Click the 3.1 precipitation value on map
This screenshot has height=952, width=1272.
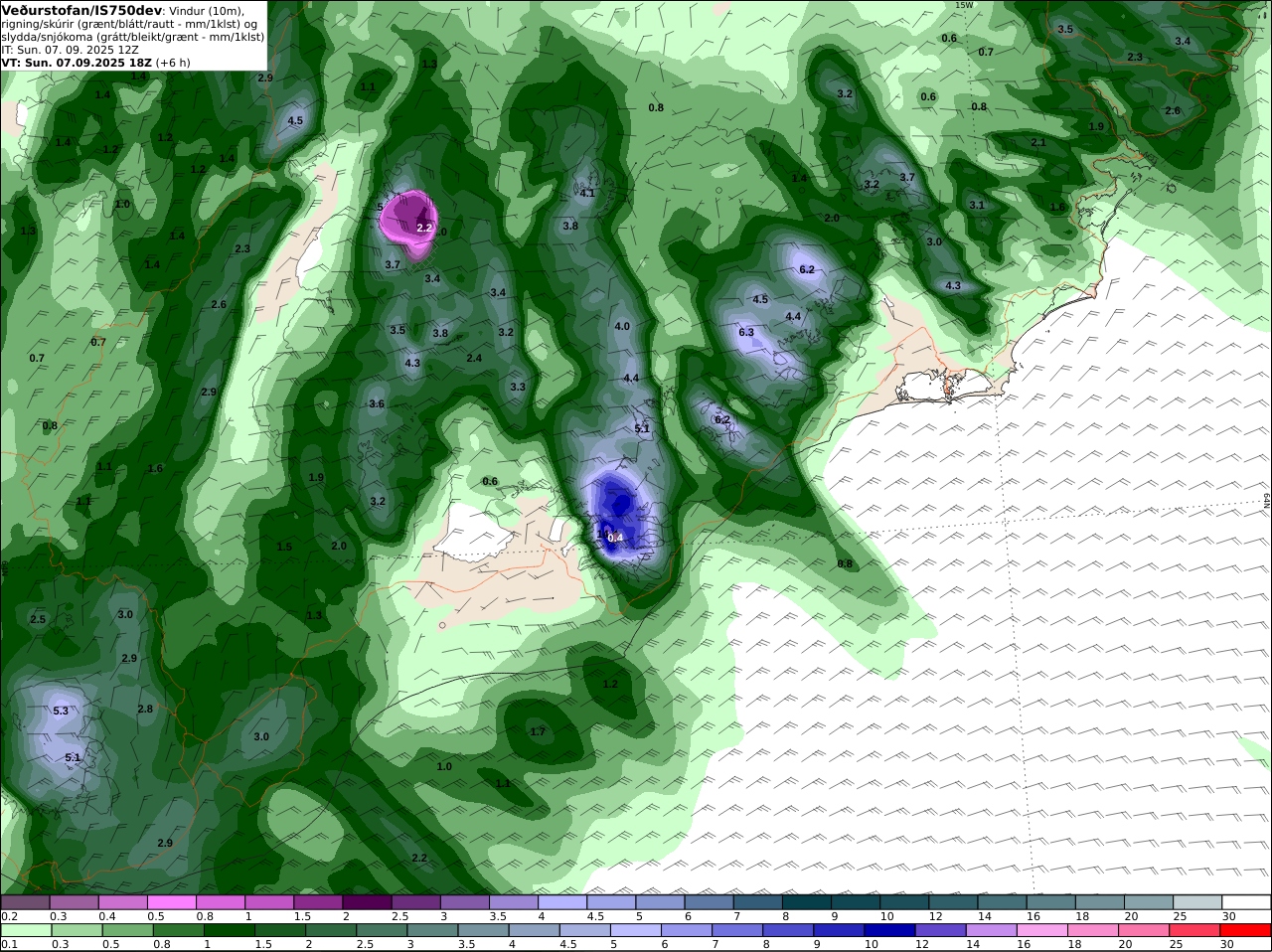[x=977, y=205]
